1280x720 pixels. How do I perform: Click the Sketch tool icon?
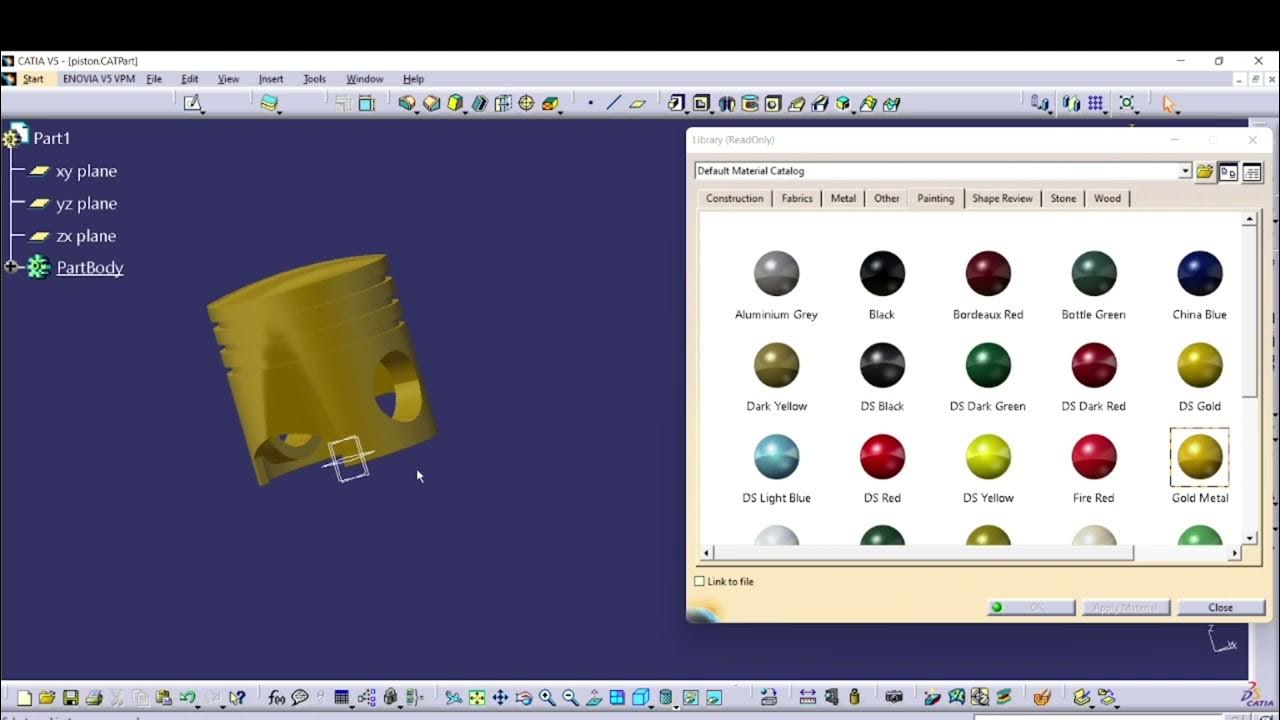coord(192,103)
